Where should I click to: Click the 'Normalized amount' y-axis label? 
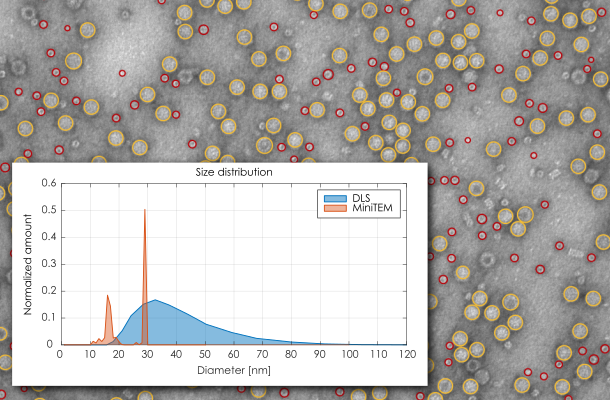[x=29, y=264]
